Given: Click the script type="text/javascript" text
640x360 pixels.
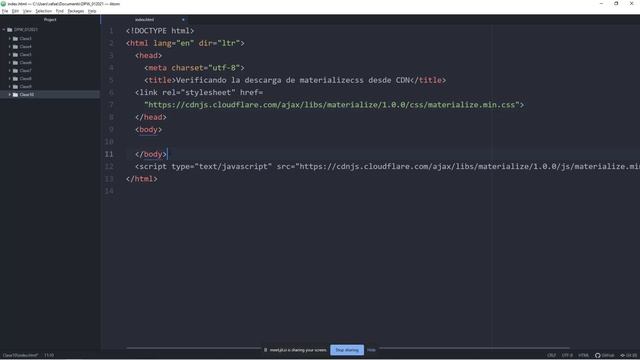Looking at the screenshot, I should coord(203,167).
